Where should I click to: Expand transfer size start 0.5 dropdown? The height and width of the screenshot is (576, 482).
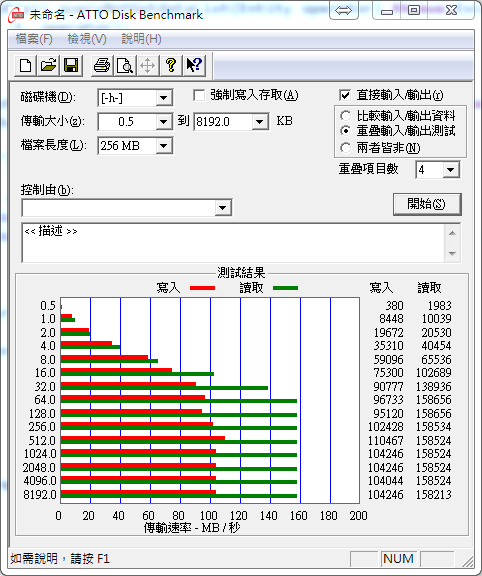click(x=163, y=122)
